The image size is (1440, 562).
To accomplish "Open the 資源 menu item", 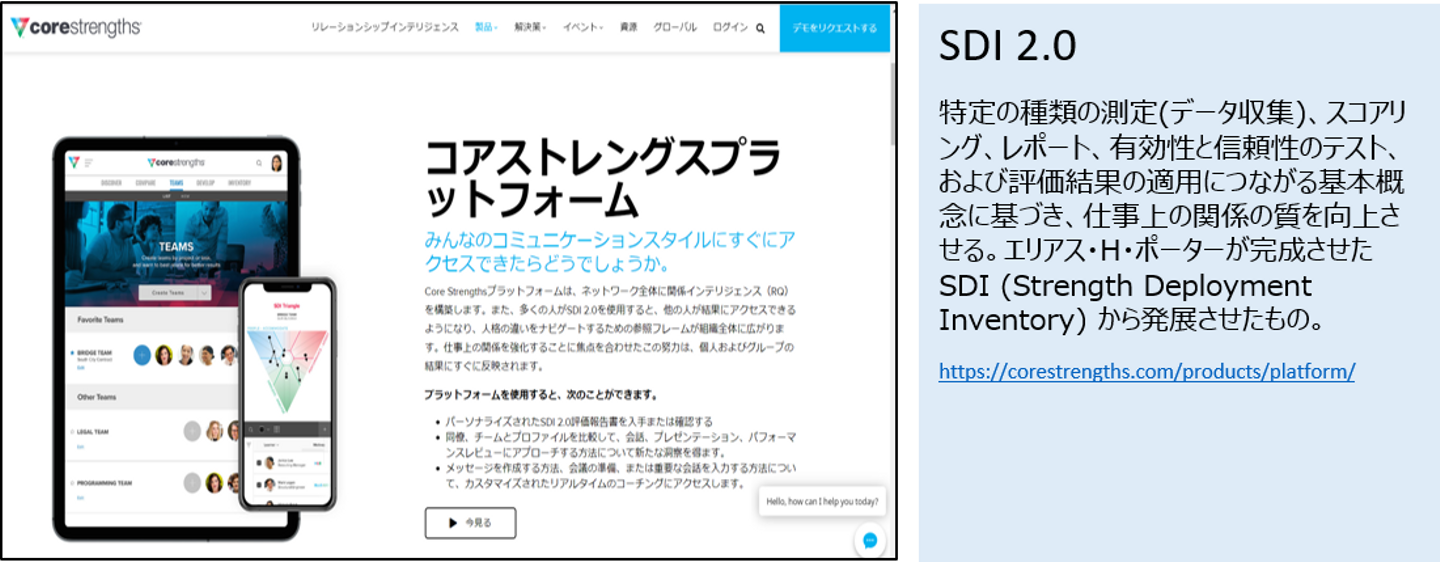I will [628, 28].
